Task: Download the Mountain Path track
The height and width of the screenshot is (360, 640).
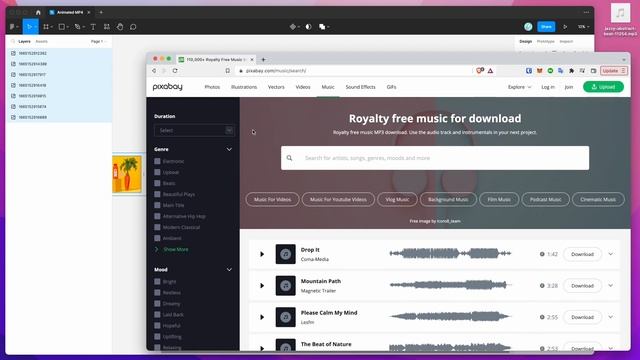Action: 582,286
